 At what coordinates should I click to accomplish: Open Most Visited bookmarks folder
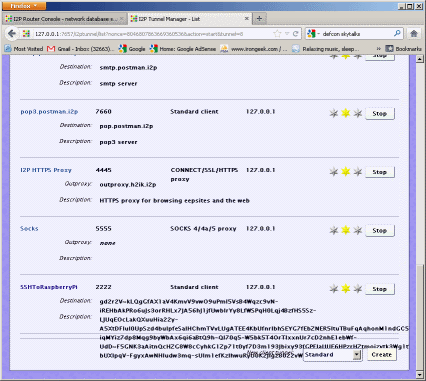click(24, 49)
